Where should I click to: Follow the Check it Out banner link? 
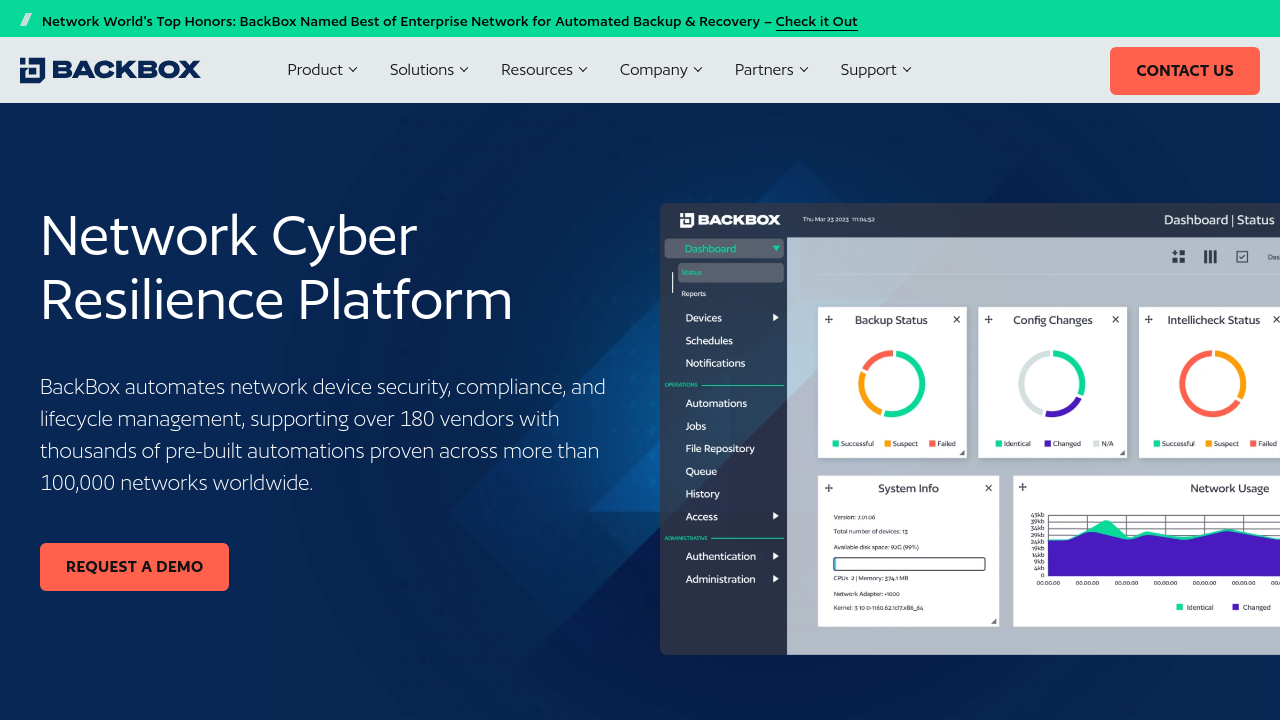point(816,21)
